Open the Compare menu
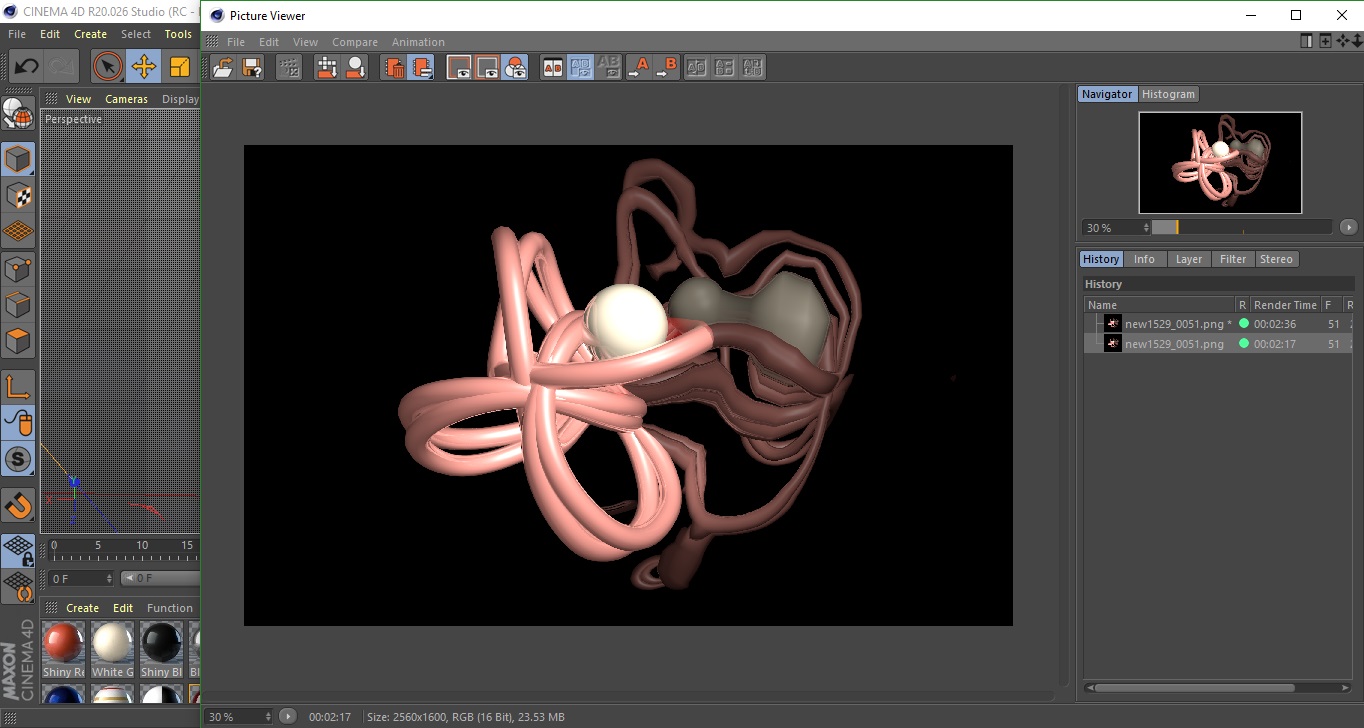1364x728 pixels. (355, 42)
